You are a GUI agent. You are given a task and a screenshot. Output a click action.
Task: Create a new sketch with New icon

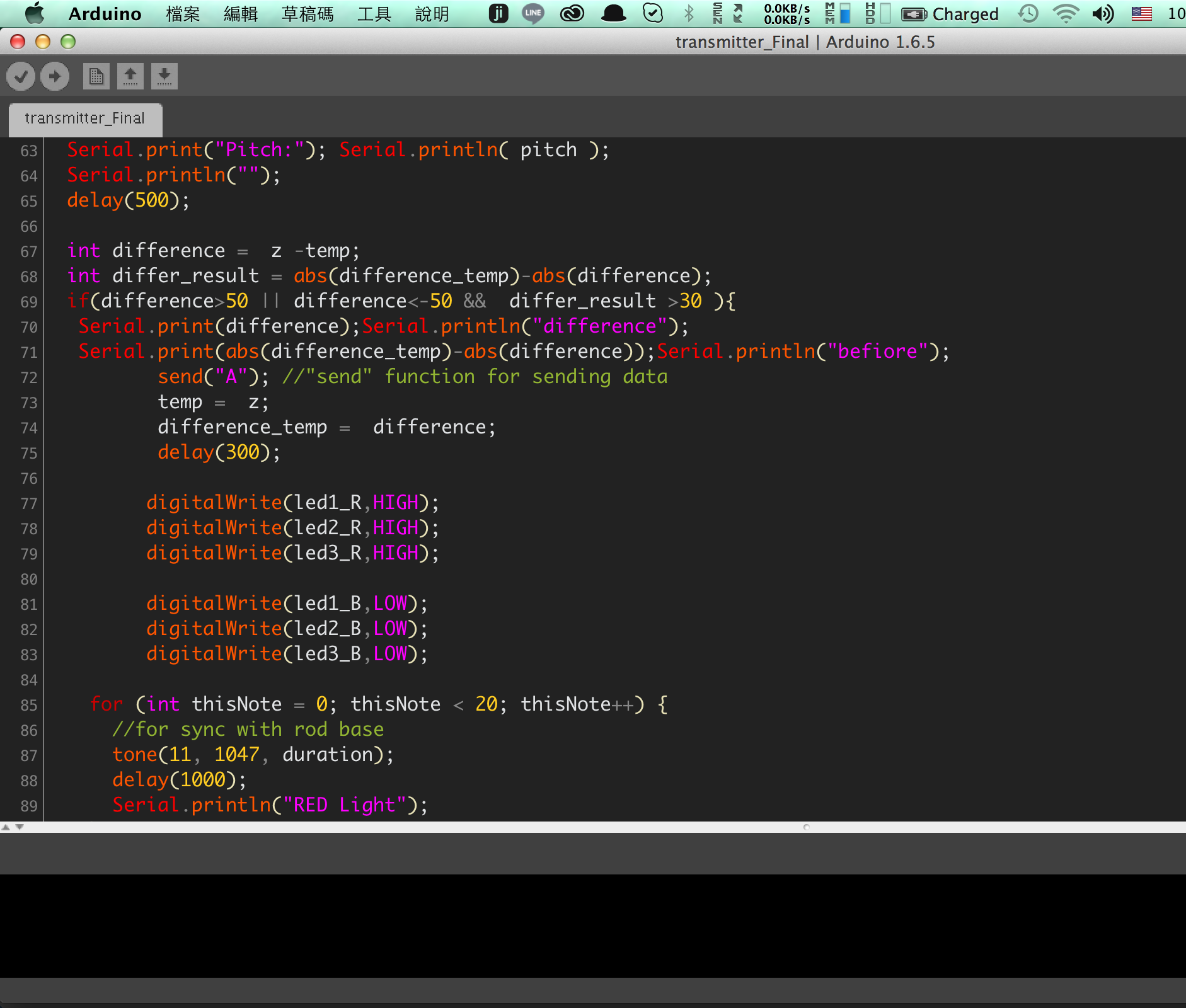96,76
